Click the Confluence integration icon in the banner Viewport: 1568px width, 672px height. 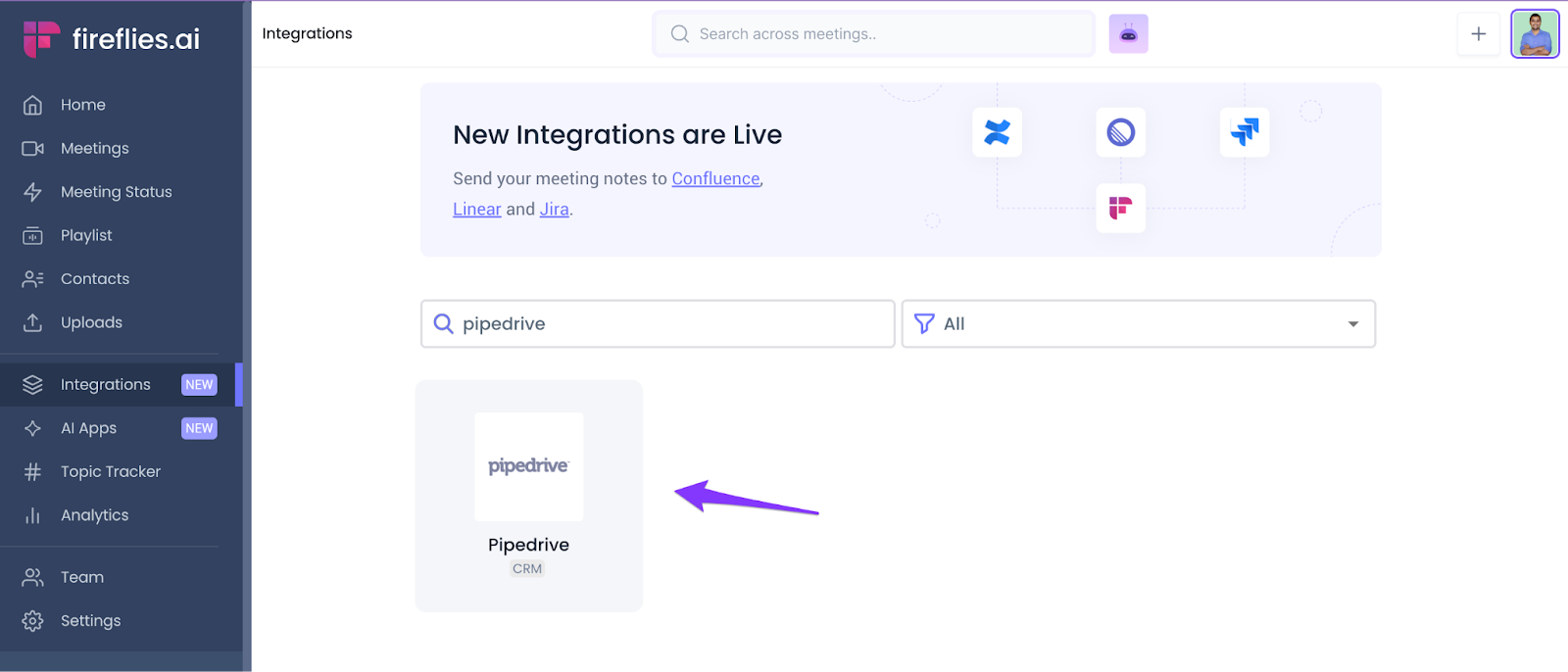point(997,132)
